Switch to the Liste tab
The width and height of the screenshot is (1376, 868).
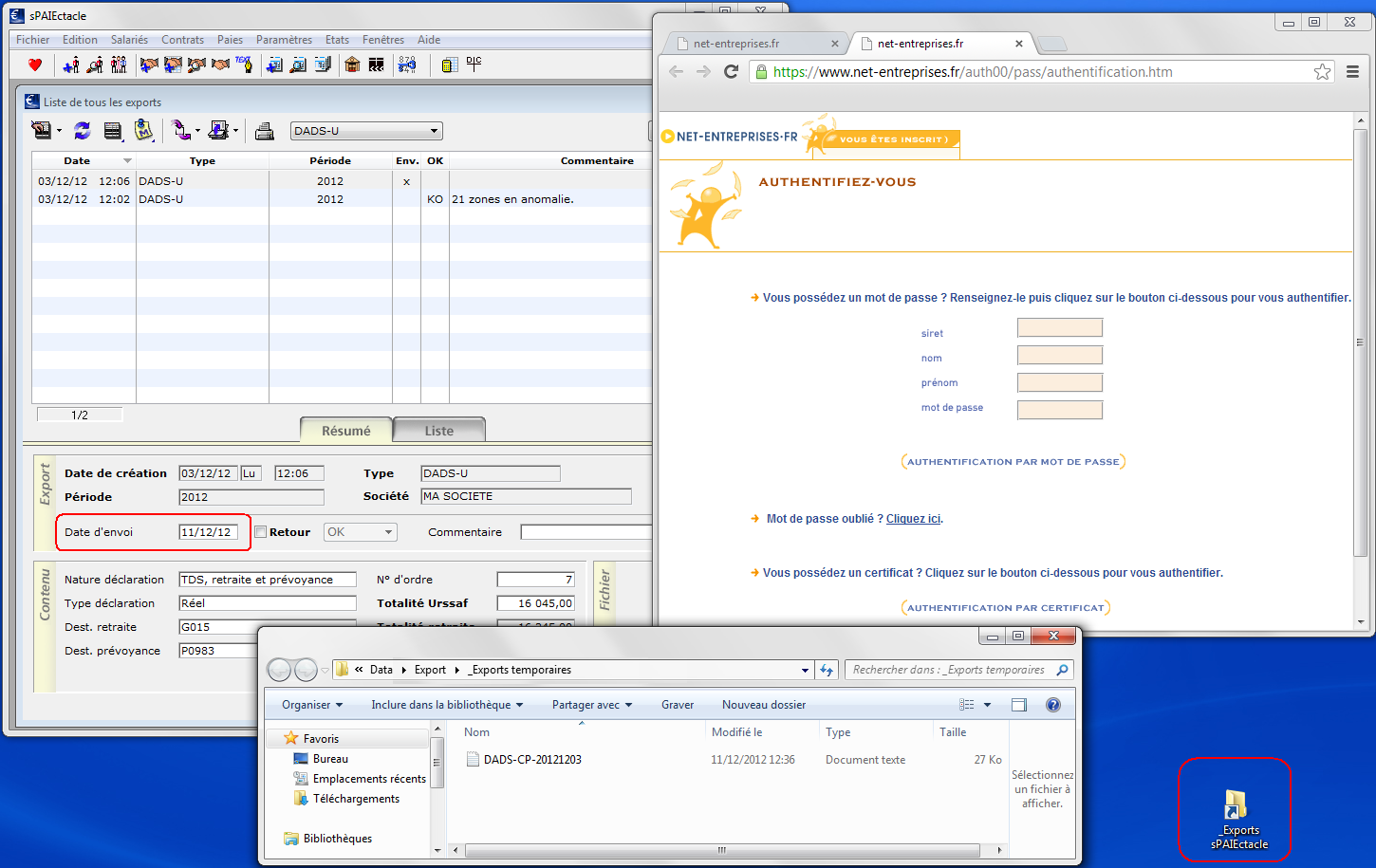438,430
